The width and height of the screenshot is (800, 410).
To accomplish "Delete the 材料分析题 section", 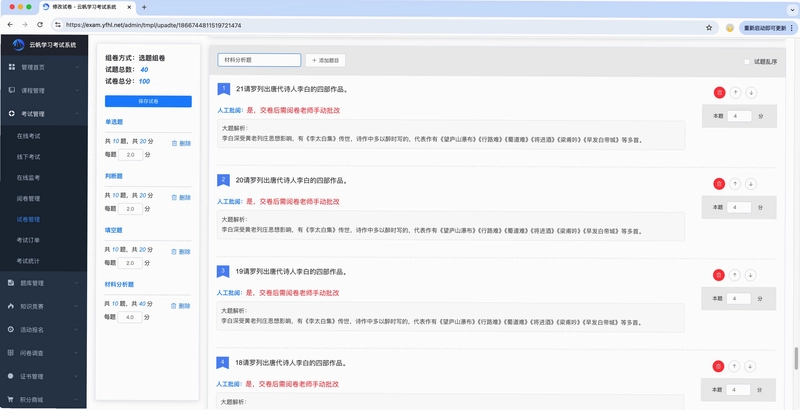I will point(181,306).
